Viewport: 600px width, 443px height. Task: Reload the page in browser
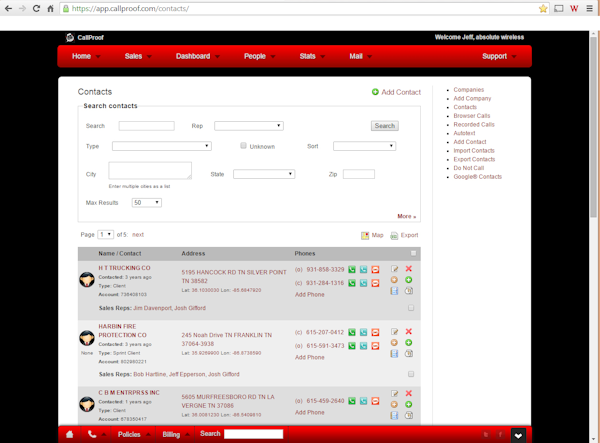tap(36, 8)
